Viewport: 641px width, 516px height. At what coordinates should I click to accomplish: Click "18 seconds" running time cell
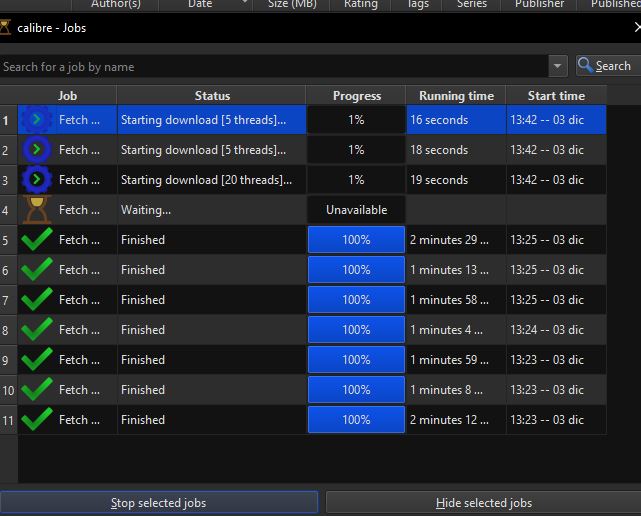pyautogui.click(x=456, y=150)
